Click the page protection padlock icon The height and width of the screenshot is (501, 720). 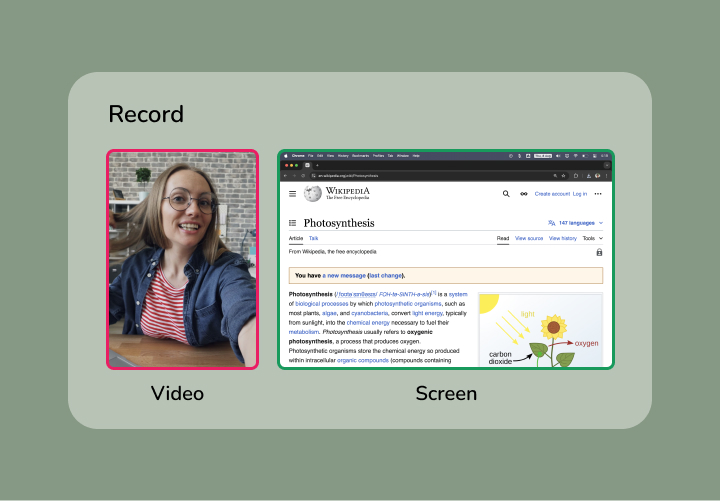click(x=599, y=252)
